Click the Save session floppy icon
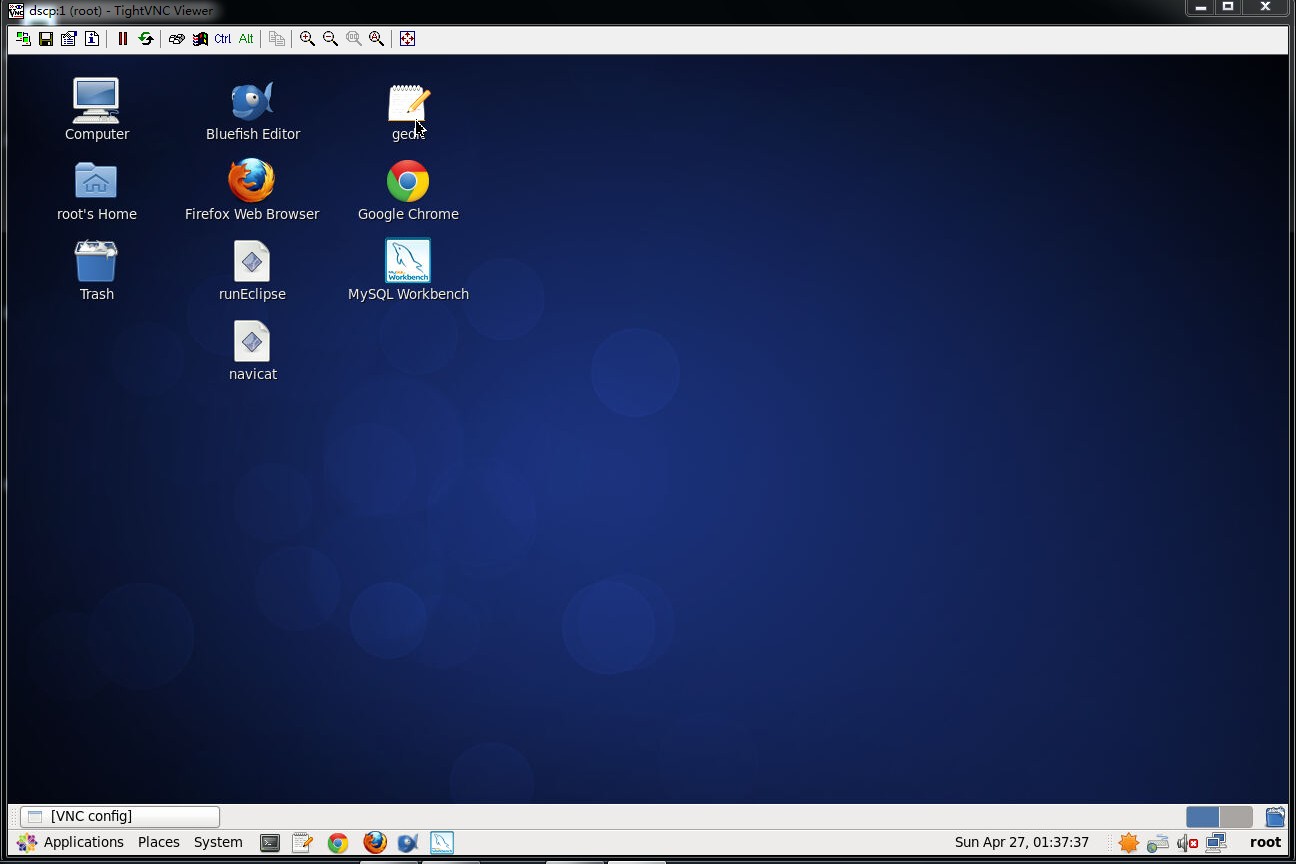This screenshot has height=864, width=1296. coord(46,39)
